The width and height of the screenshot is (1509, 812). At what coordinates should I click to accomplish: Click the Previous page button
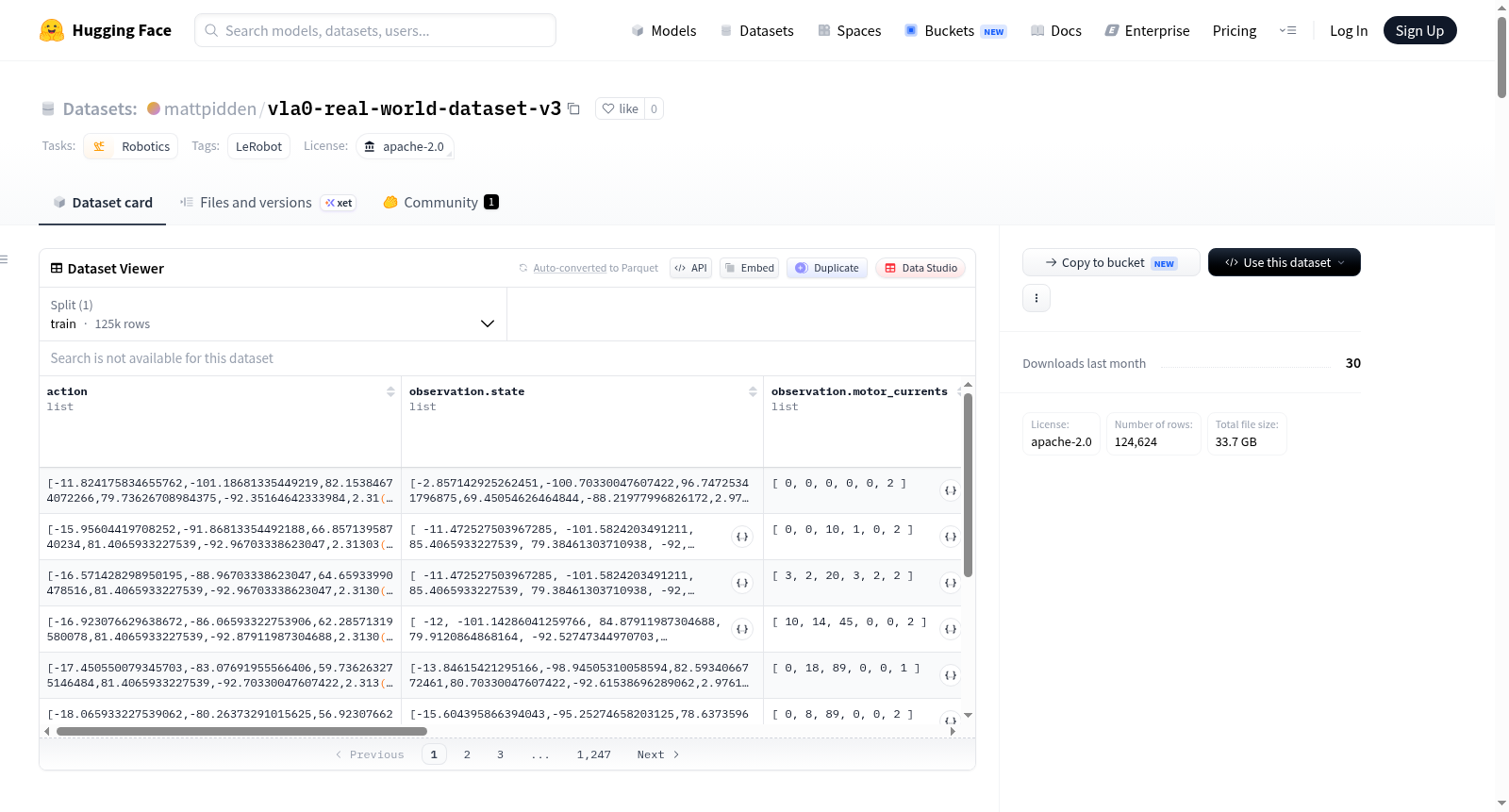(370, 754)
